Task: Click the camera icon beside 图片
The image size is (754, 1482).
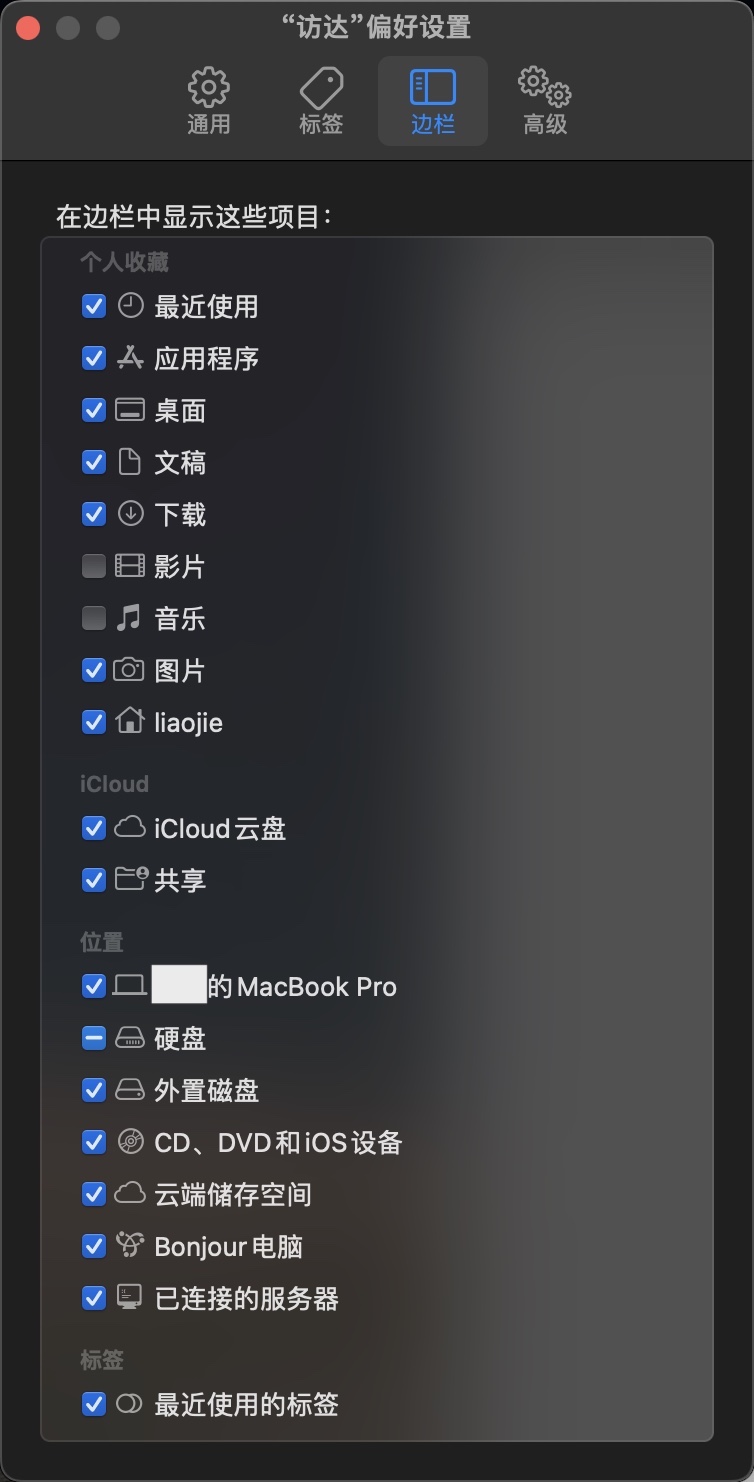Action: pyautogui.click(x=129, y=670)
